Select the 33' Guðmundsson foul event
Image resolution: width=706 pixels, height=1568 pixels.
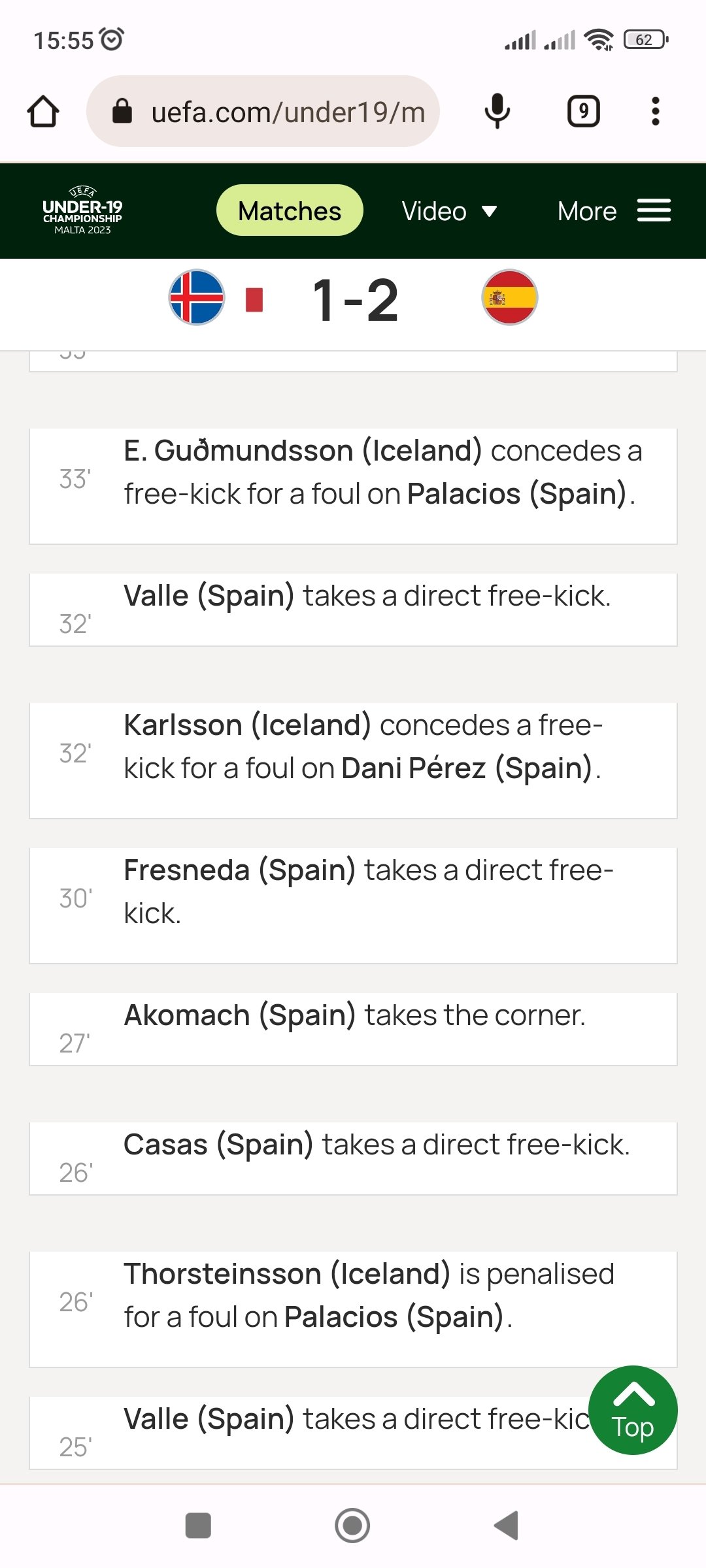[353, 486]
